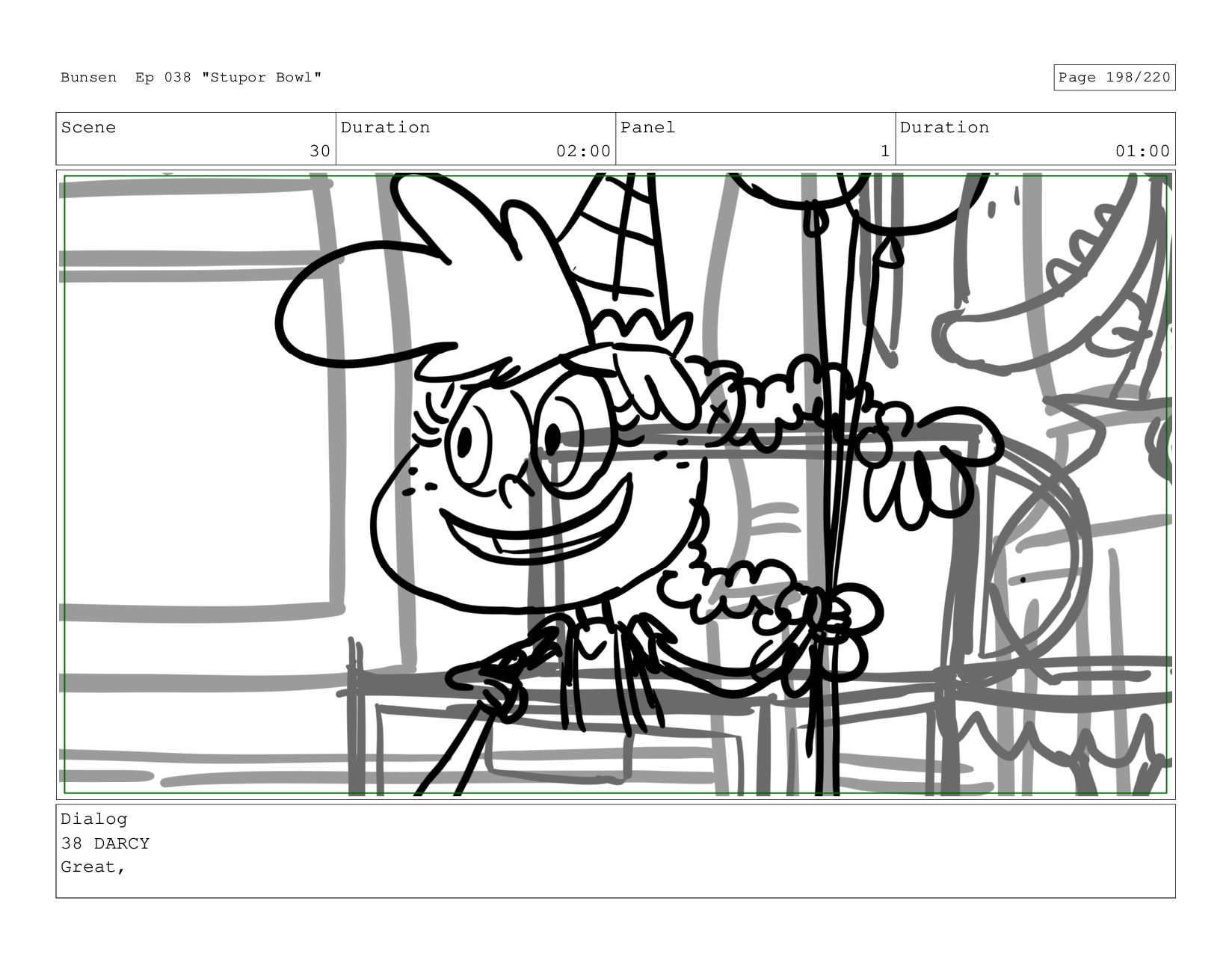Click the header text Bunsen Ep 038 "Stupor Bowl"
Screen dimensions: 1232x954
coord(191,78)
